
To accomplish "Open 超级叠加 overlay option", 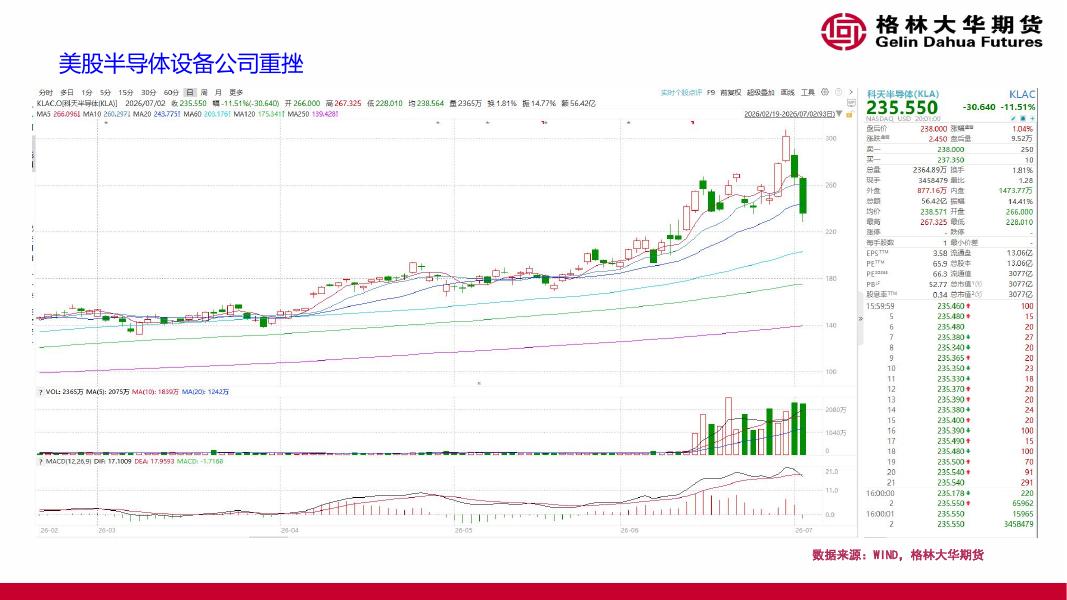I will [x=761, y=93].
